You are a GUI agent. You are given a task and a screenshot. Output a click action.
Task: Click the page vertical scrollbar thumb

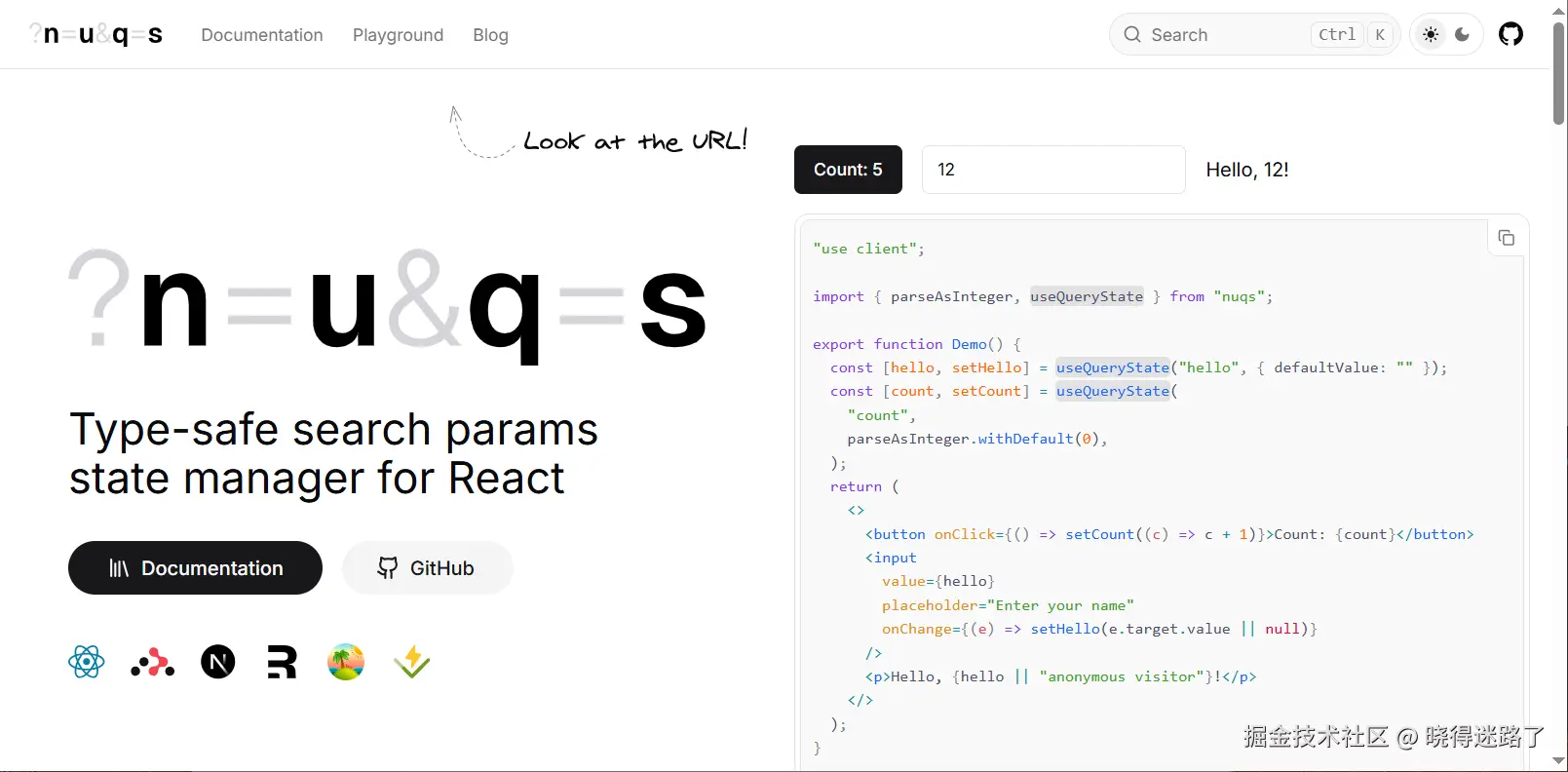1559,73
